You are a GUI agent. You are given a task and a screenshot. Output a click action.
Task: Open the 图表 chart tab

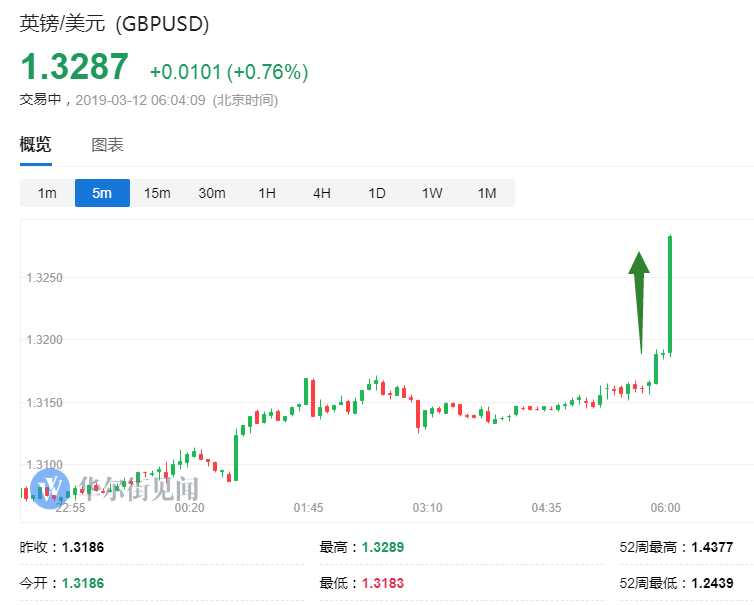(108, 145)
